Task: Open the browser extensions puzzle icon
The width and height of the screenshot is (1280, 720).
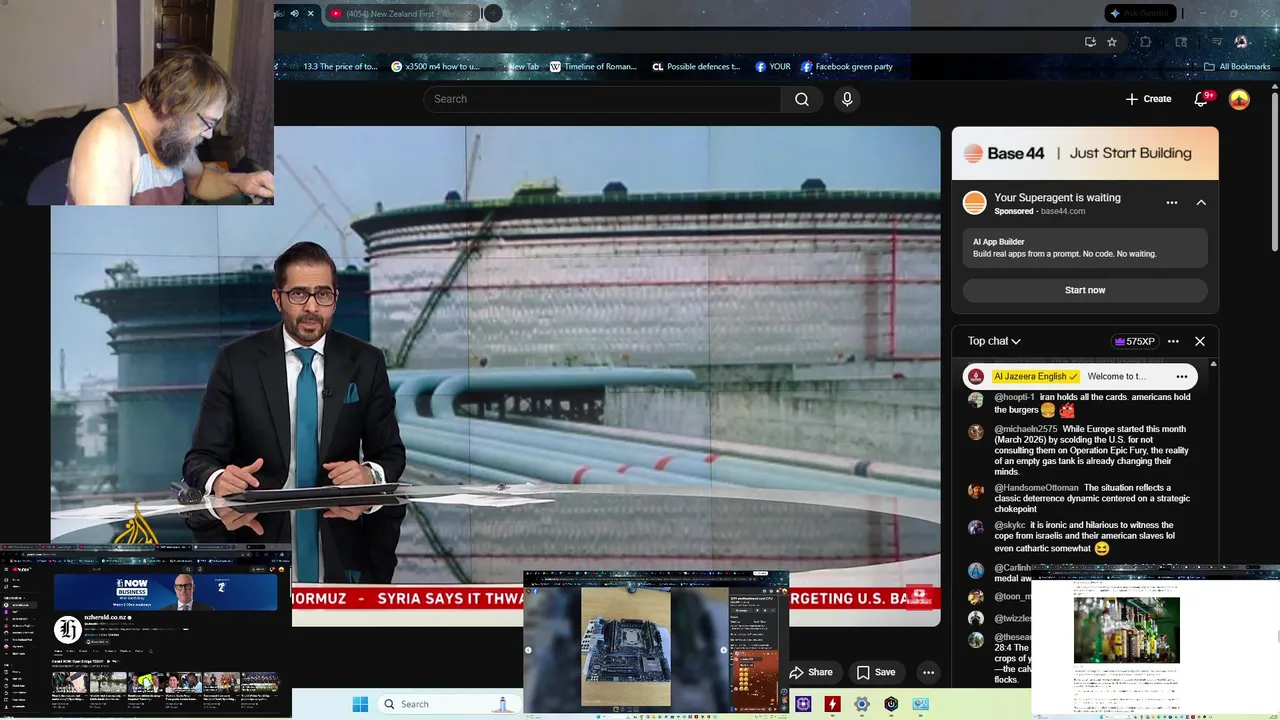Action: click(x=1146, y=42)
